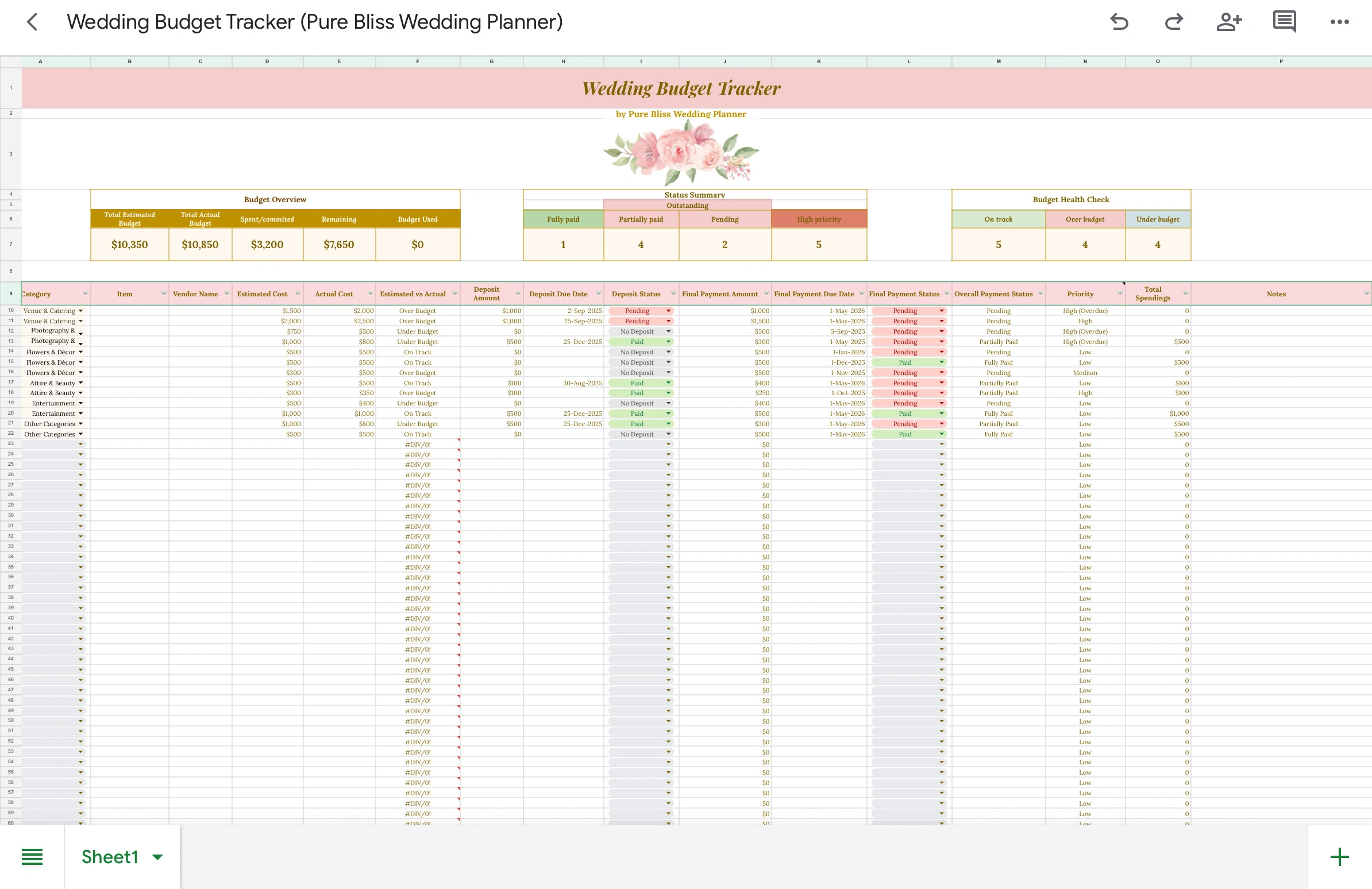Open the Estimated Cost column filter
Viewport: 1372px width, 889px height.
[298, 294]
